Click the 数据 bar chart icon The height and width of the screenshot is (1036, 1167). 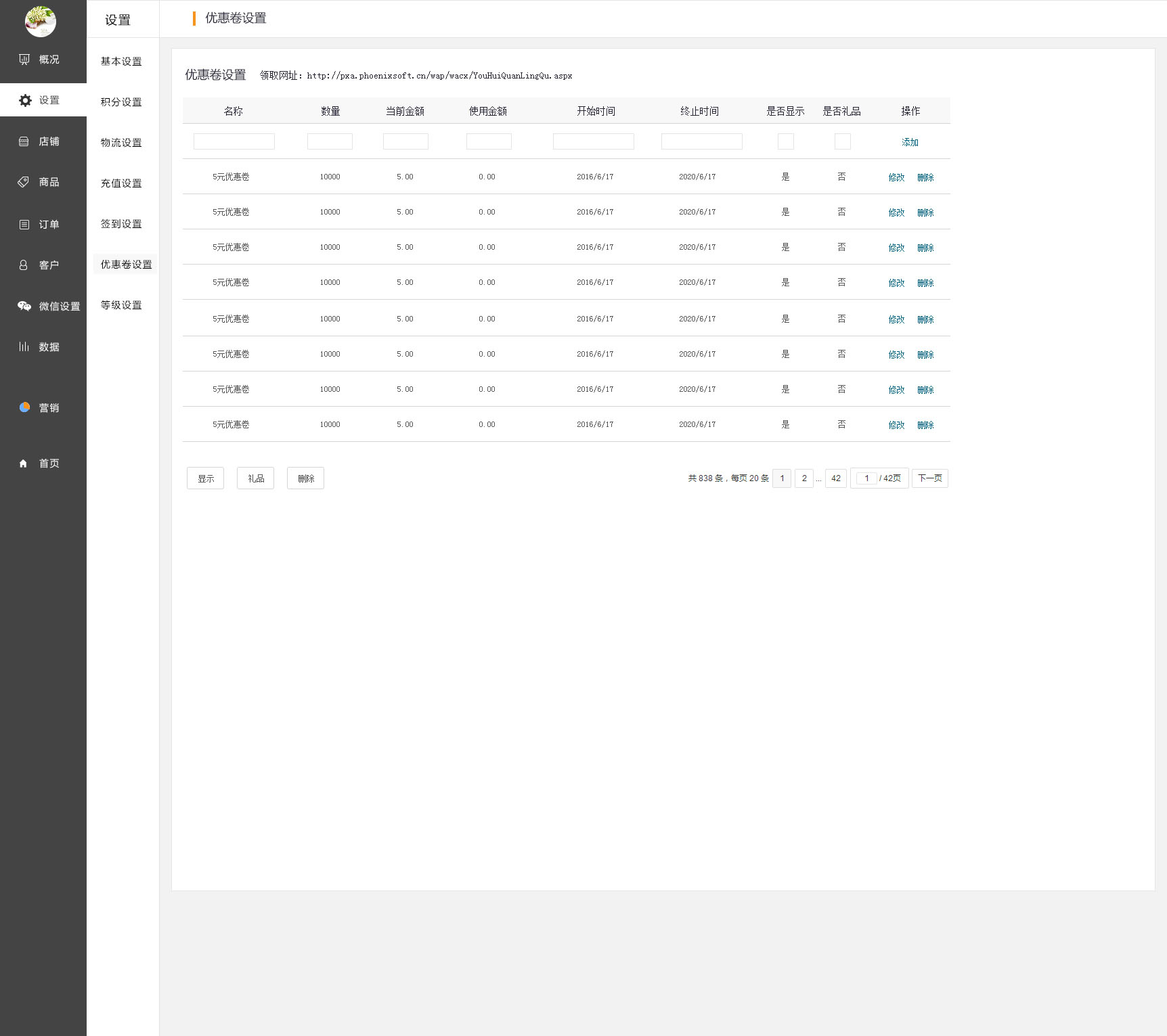(x=24, y=346)
